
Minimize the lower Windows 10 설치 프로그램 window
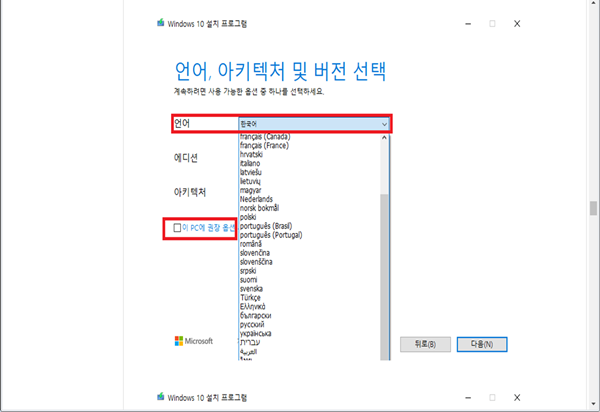click(468, 398)
